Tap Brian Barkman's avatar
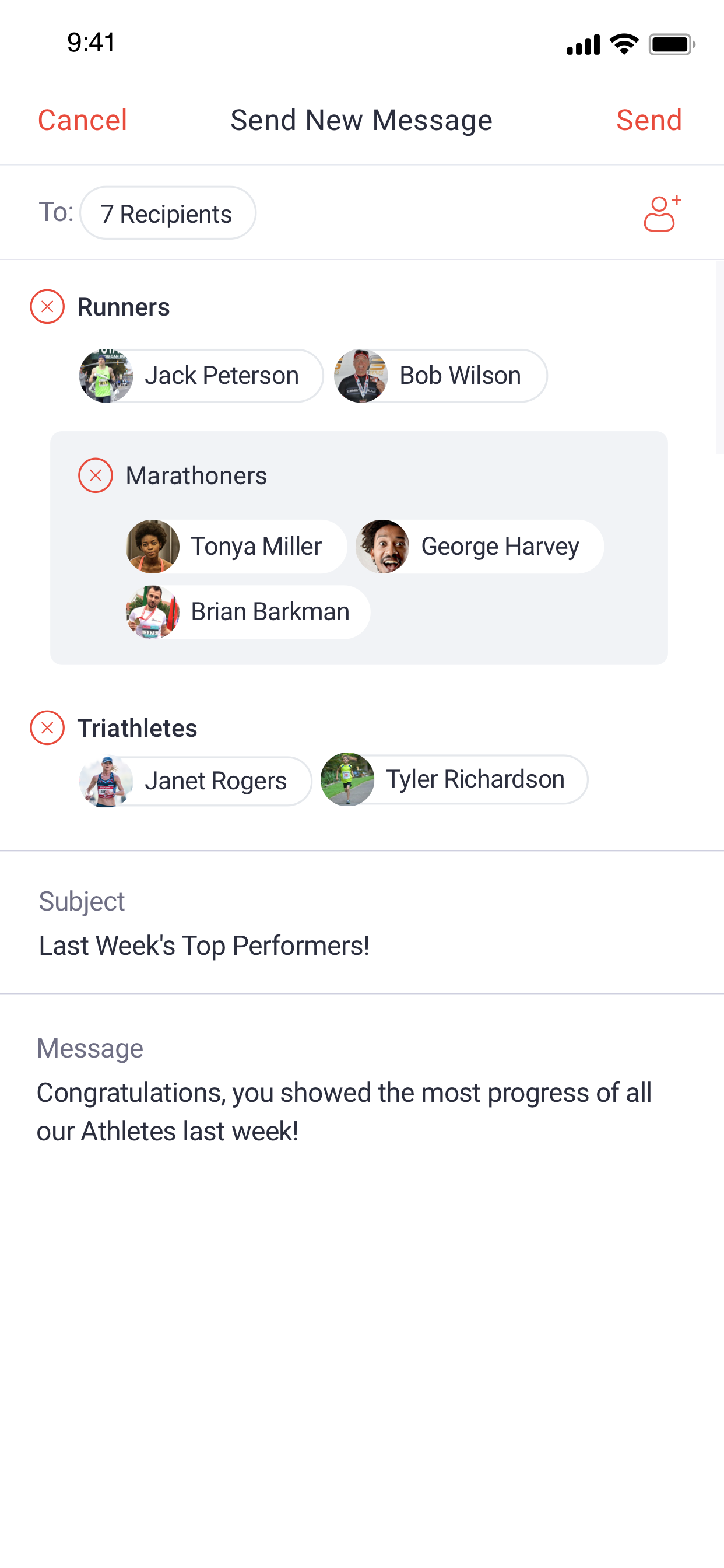Viewport: 724px width, 1568px height. [153, 612]
